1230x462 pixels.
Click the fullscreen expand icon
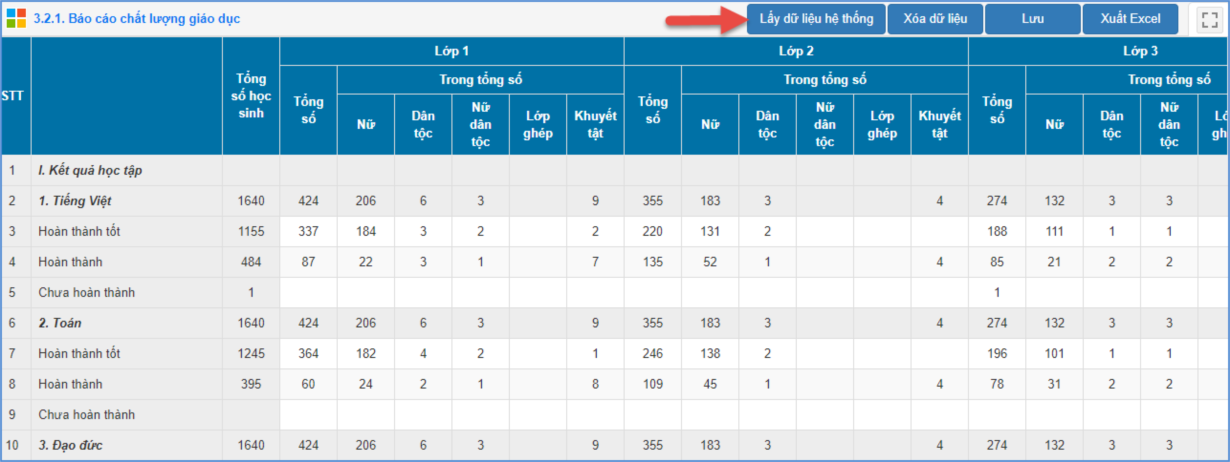pyautogui.click(x=1209, y=19)
